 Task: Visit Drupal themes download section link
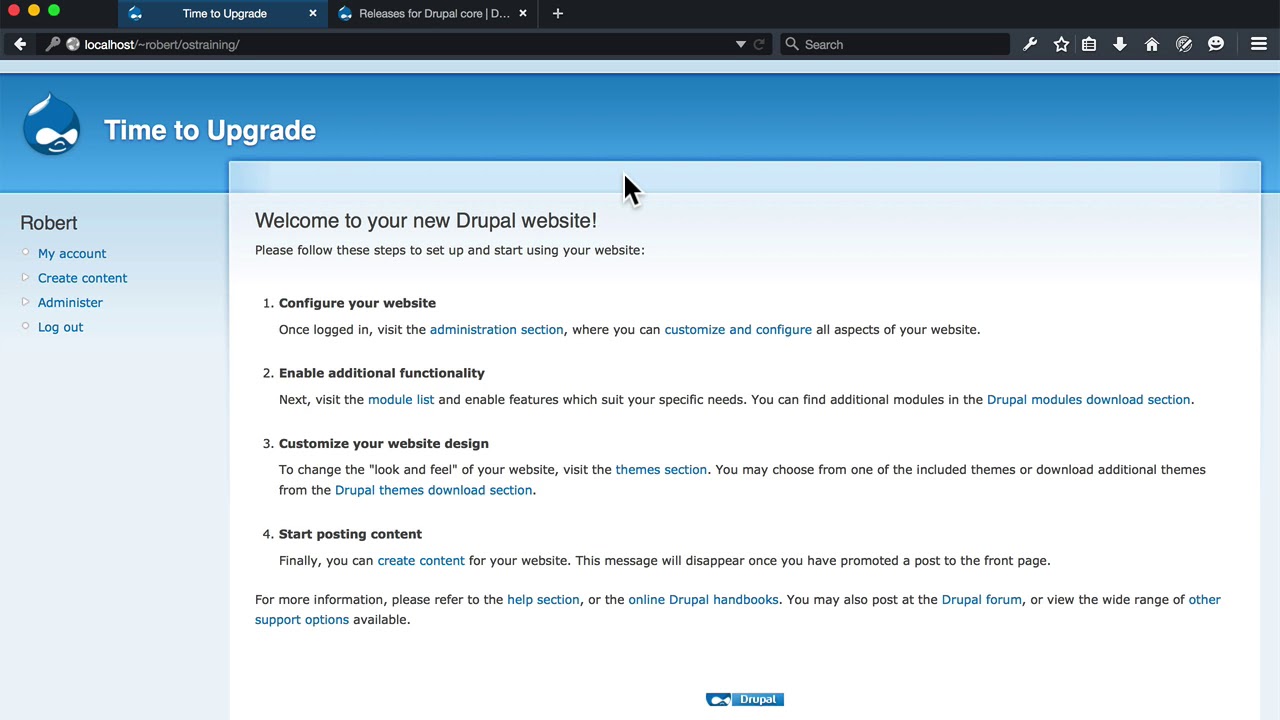[433, 490]
